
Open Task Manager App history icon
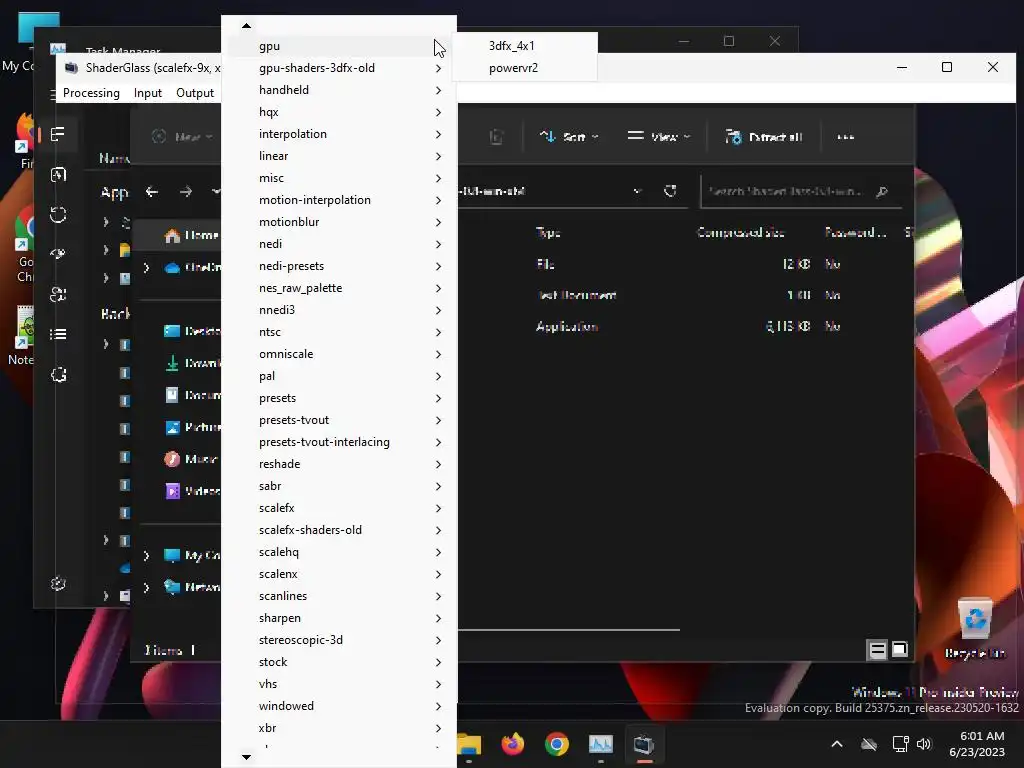[58, 214]
